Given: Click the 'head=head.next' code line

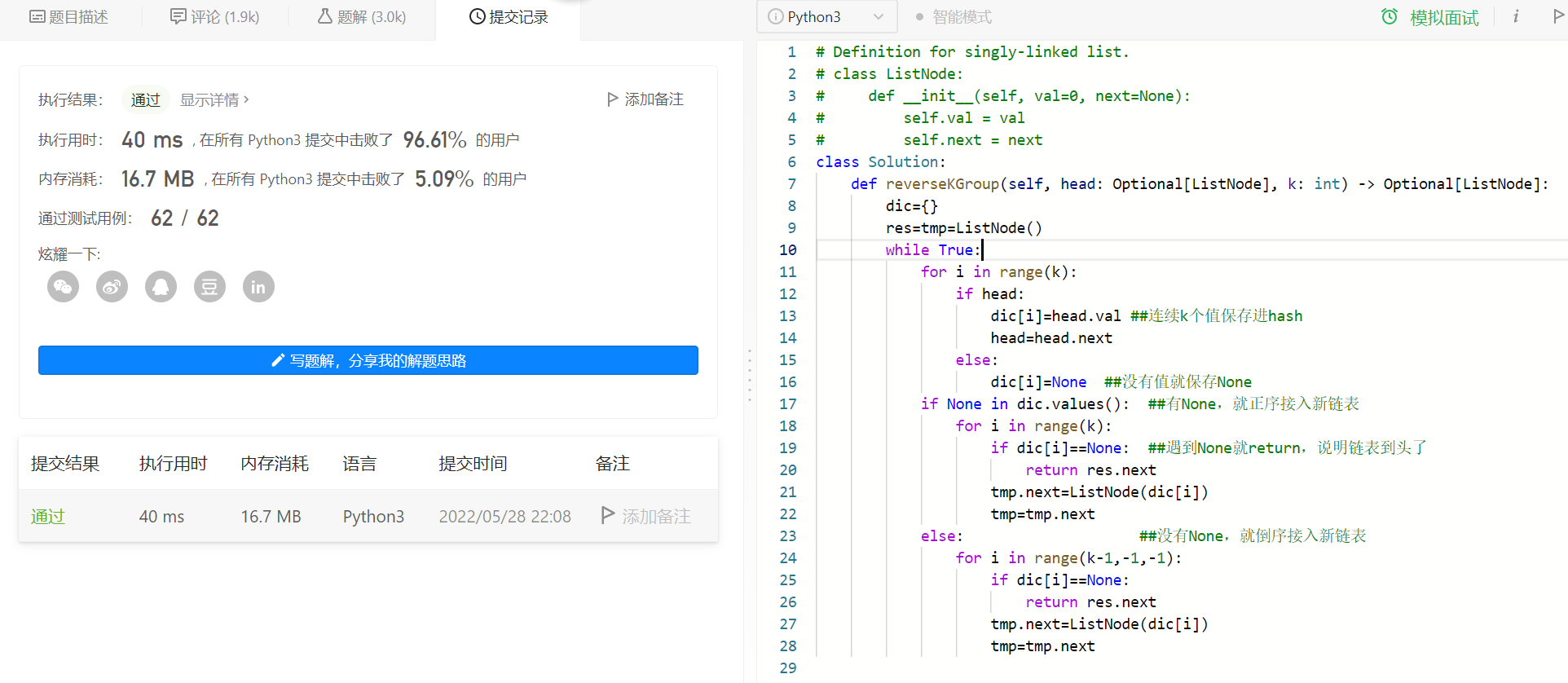Looking at the screenshot, I should pyautogui.click(x=1051, y=338).
